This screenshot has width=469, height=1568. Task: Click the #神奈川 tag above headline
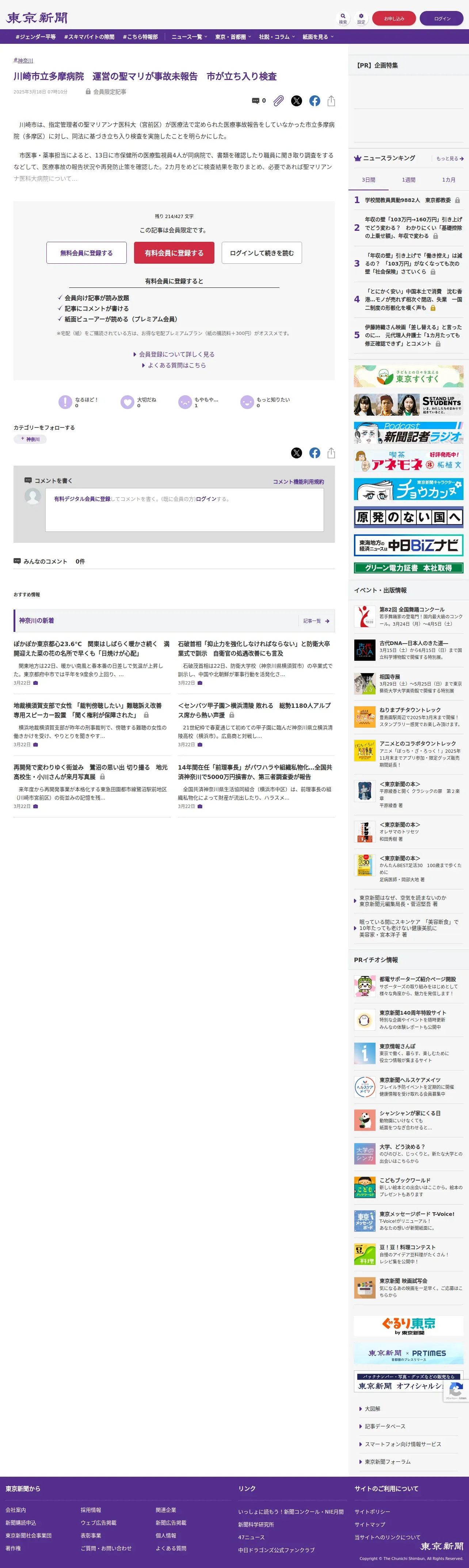click(23, 60)
